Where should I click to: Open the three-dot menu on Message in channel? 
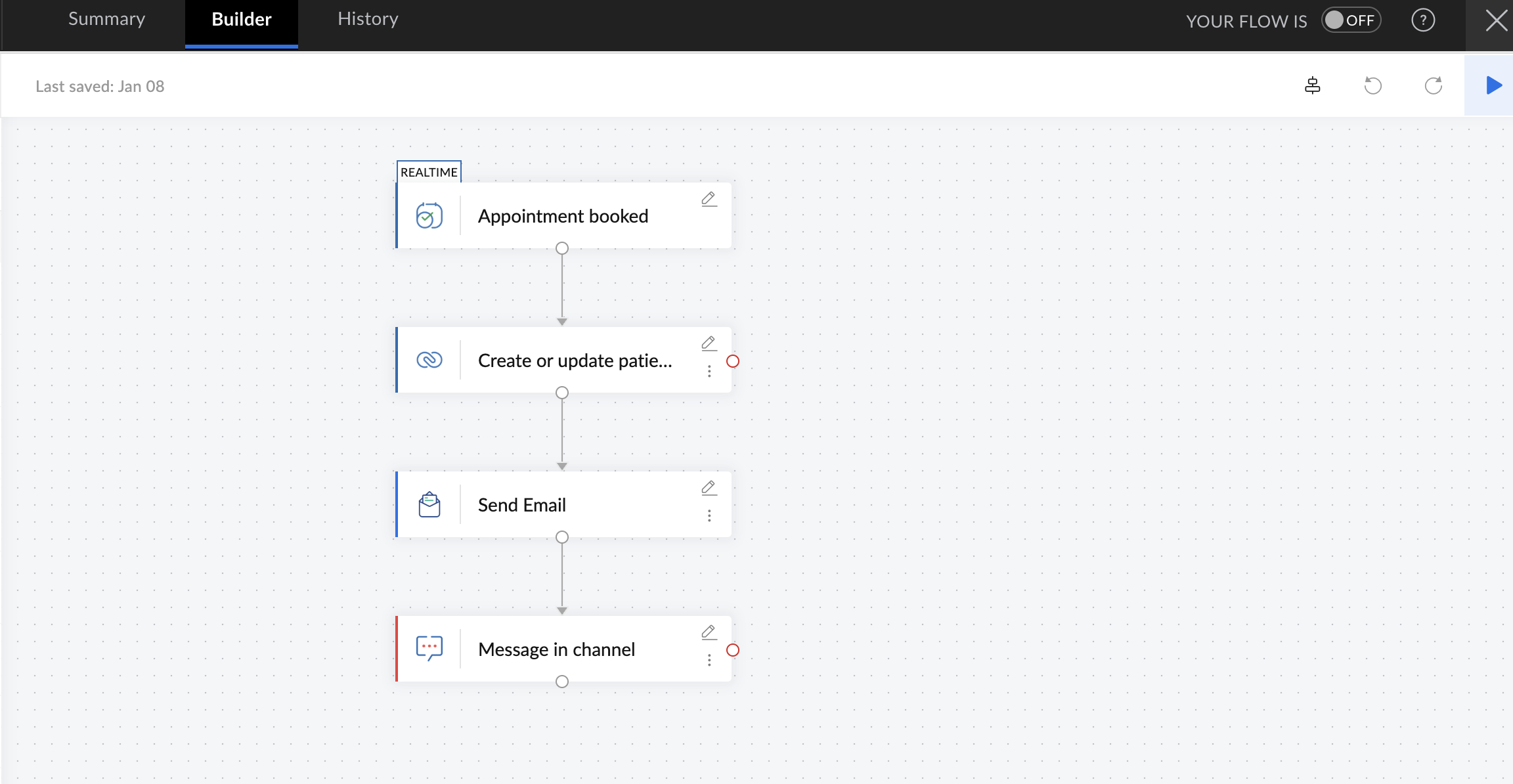pos(709,661)
